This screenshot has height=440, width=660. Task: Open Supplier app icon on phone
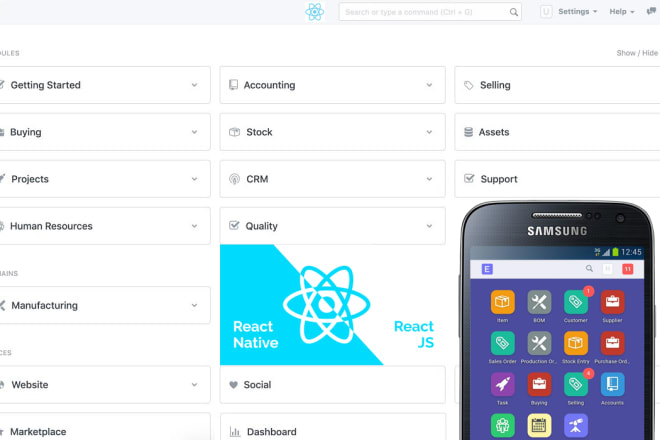tap(612, 302)
